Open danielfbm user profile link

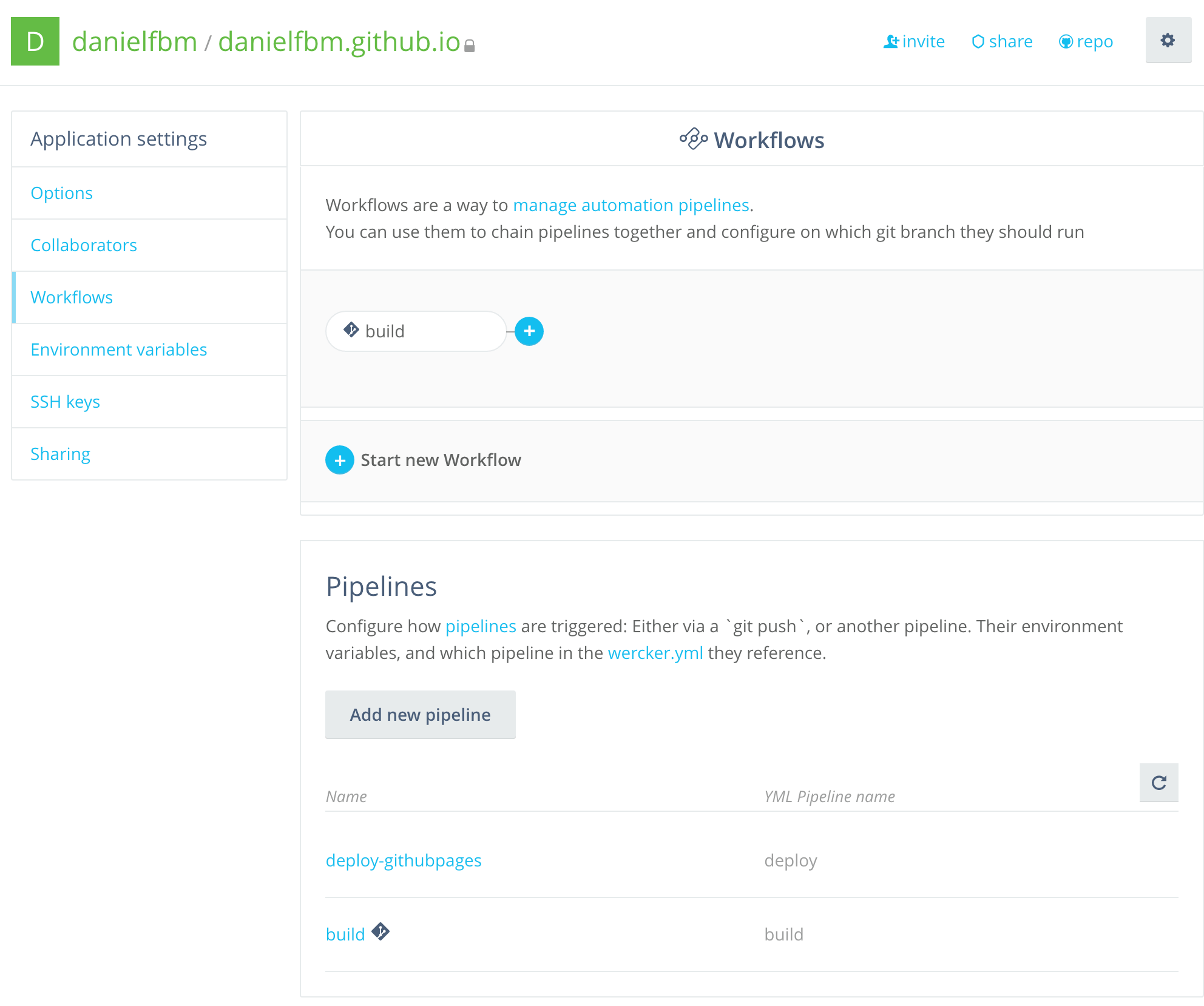[135, 41]
